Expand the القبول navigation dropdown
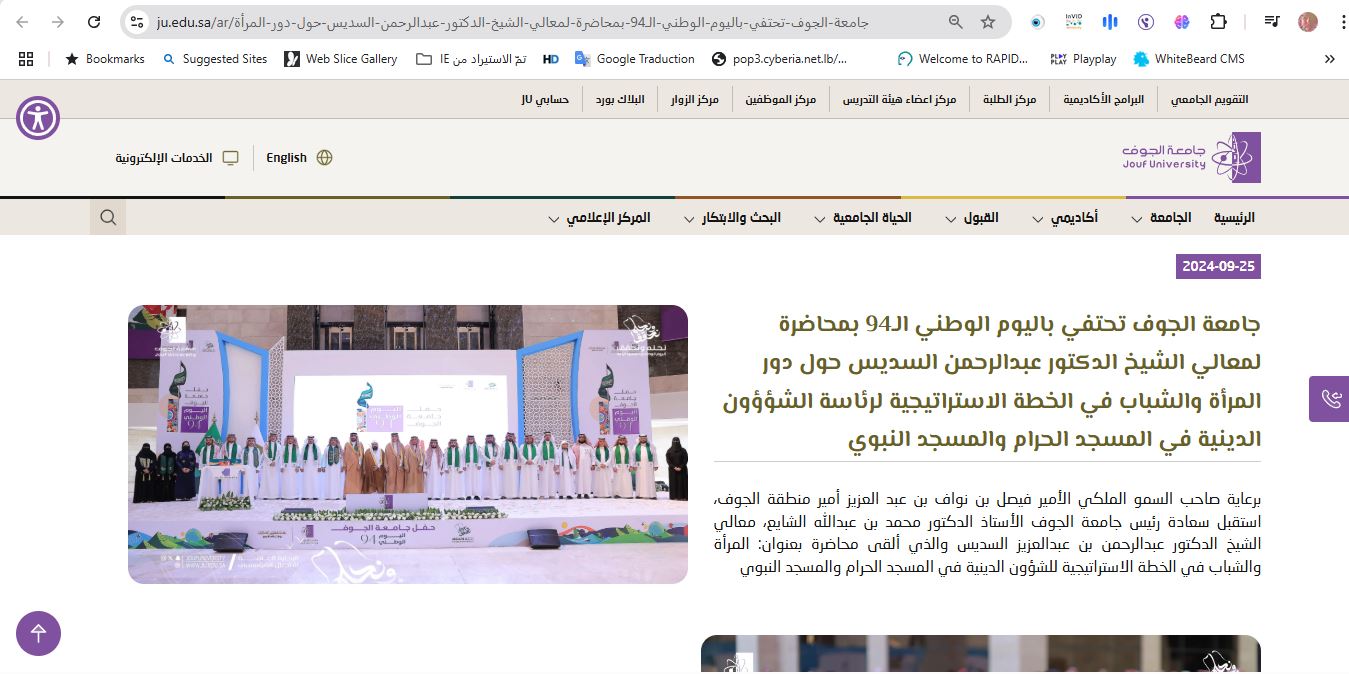 [x=970, y=218]
